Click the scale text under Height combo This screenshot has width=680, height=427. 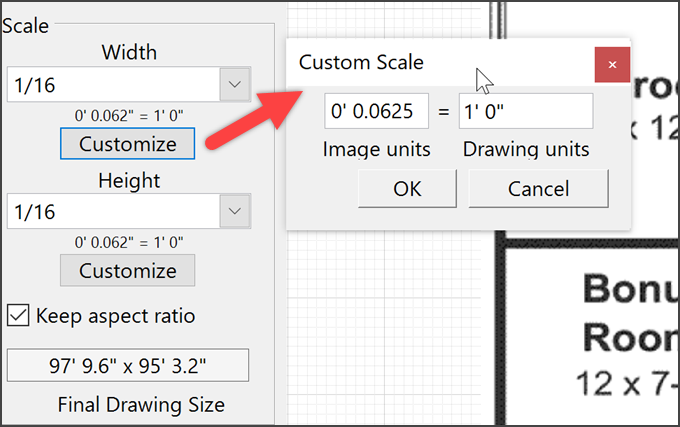point(129,242)
